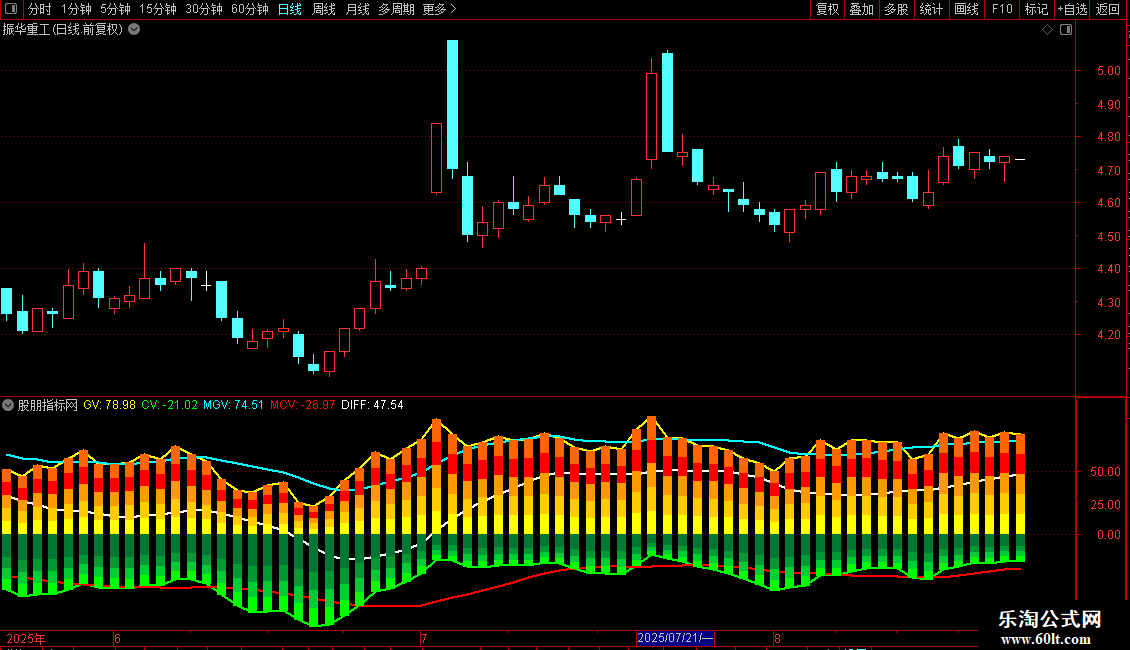Click the 2025/07/21/一 date marker

coord(675,638)
